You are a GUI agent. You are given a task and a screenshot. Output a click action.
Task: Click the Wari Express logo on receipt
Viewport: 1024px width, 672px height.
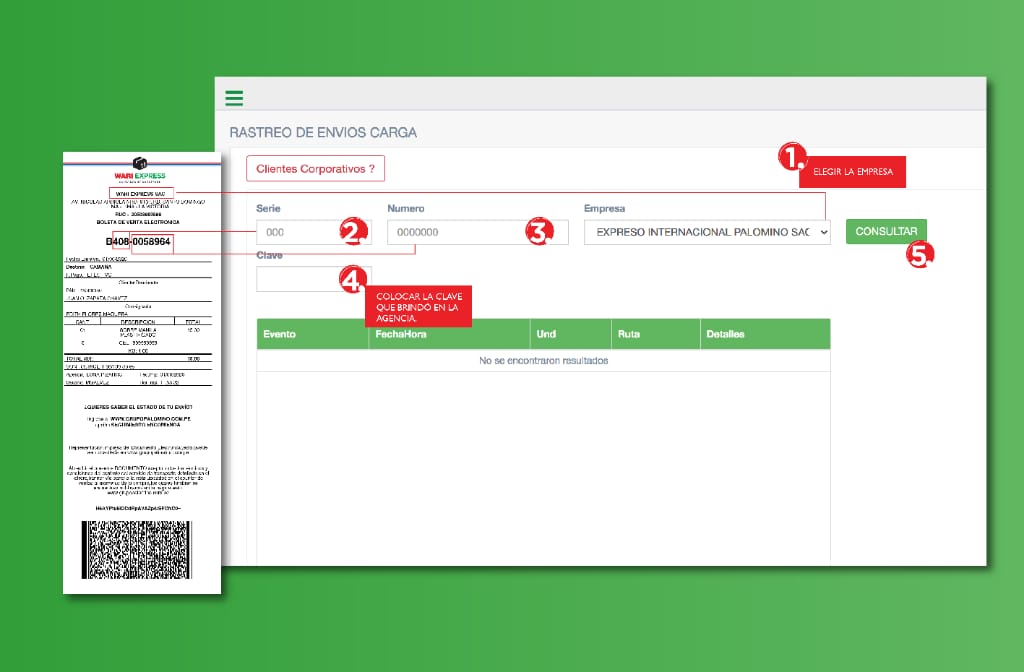pos(140,176)
